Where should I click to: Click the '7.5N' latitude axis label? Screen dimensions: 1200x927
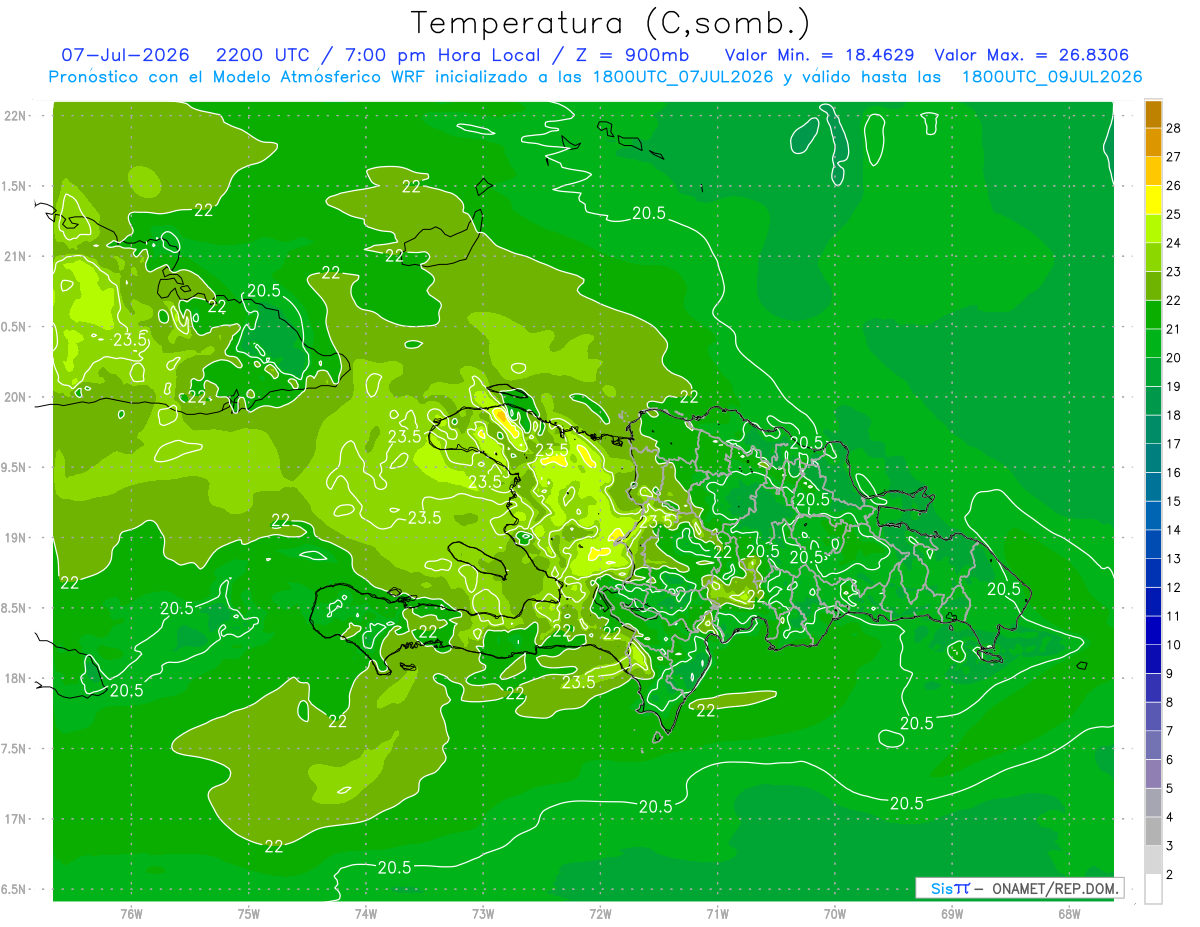pyautogui.click(x=15, y=749)
